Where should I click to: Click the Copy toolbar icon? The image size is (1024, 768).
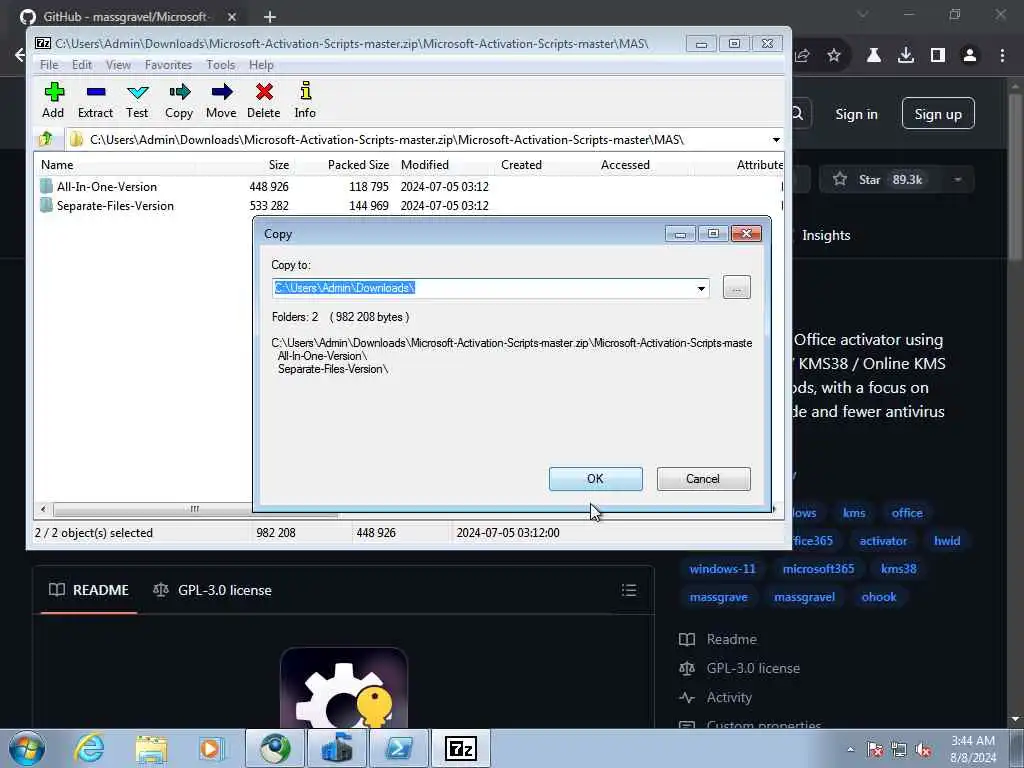pos(179,100)
